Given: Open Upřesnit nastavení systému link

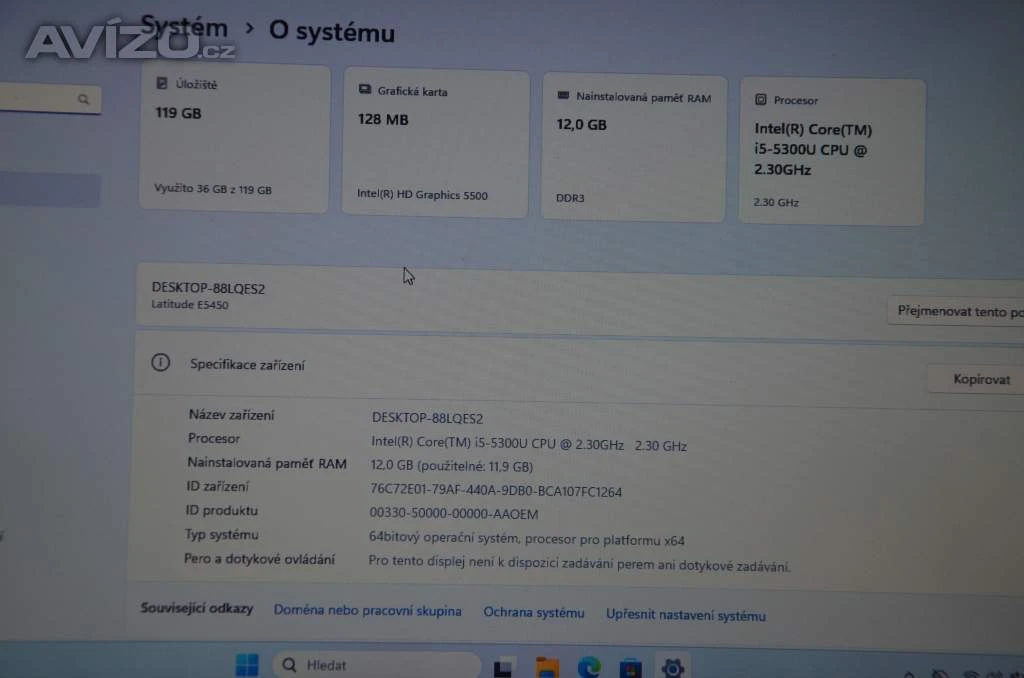Looking at the screenshot, I should click(685, 615).
